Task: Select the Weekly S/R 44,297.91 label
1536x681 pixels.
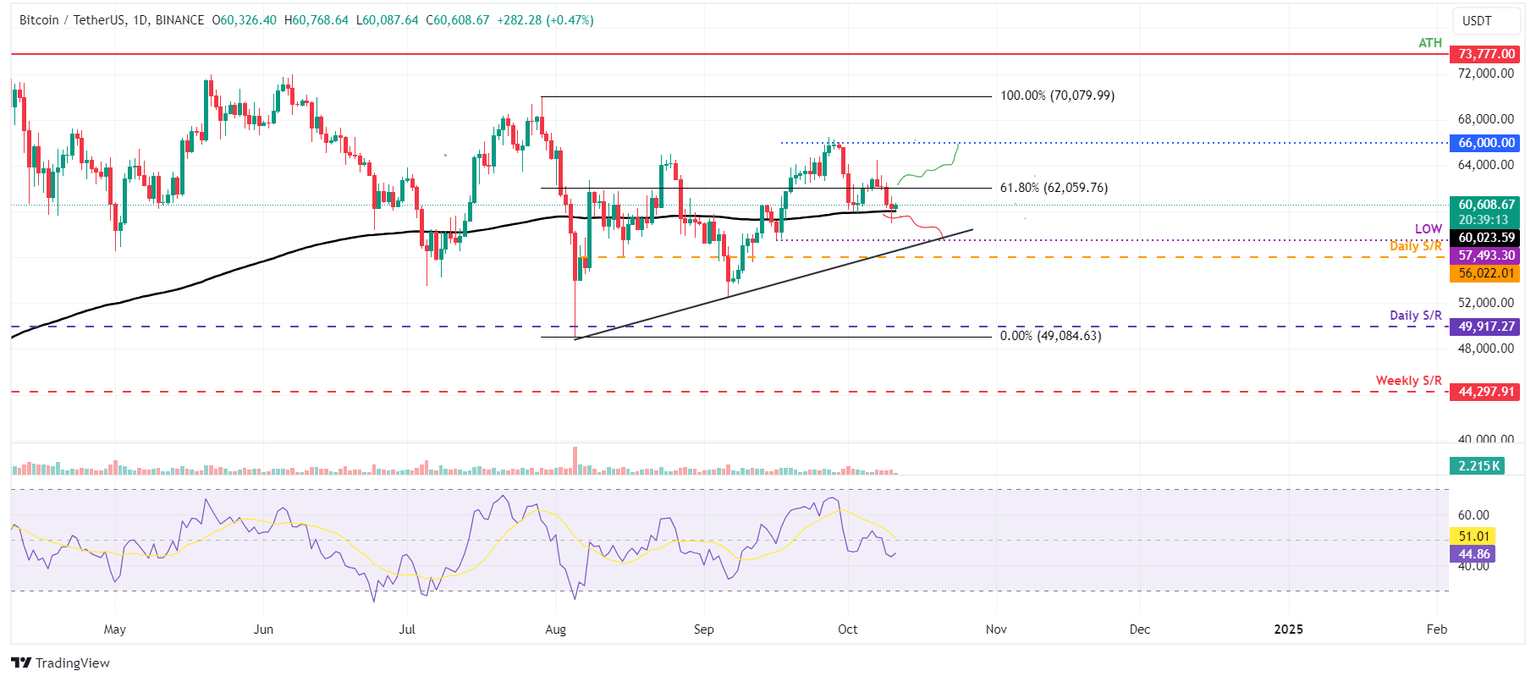Action: 1485,392
